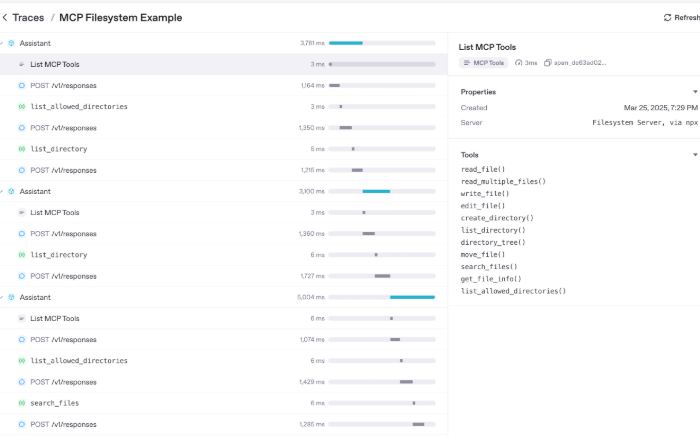Viewport: 700px width, 436px height.
Task: Click the first POST /v1/responses icon
Action: (22, 85)
